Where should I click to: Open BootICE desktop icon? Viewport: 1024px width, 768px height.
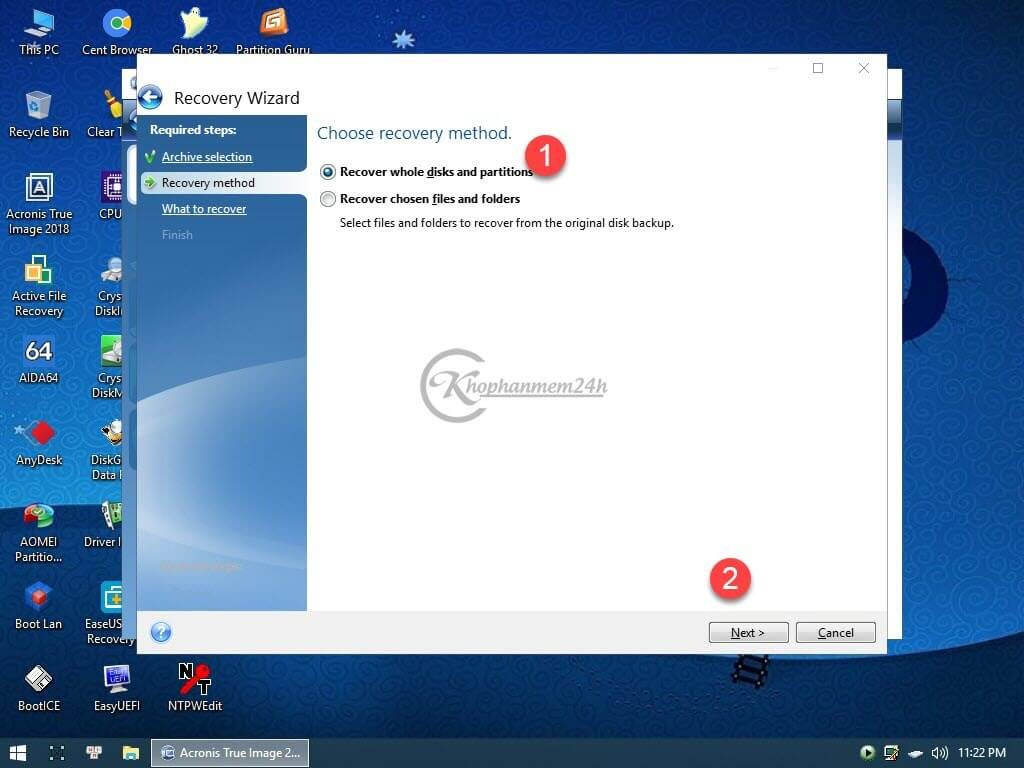[x=39, y=680]
